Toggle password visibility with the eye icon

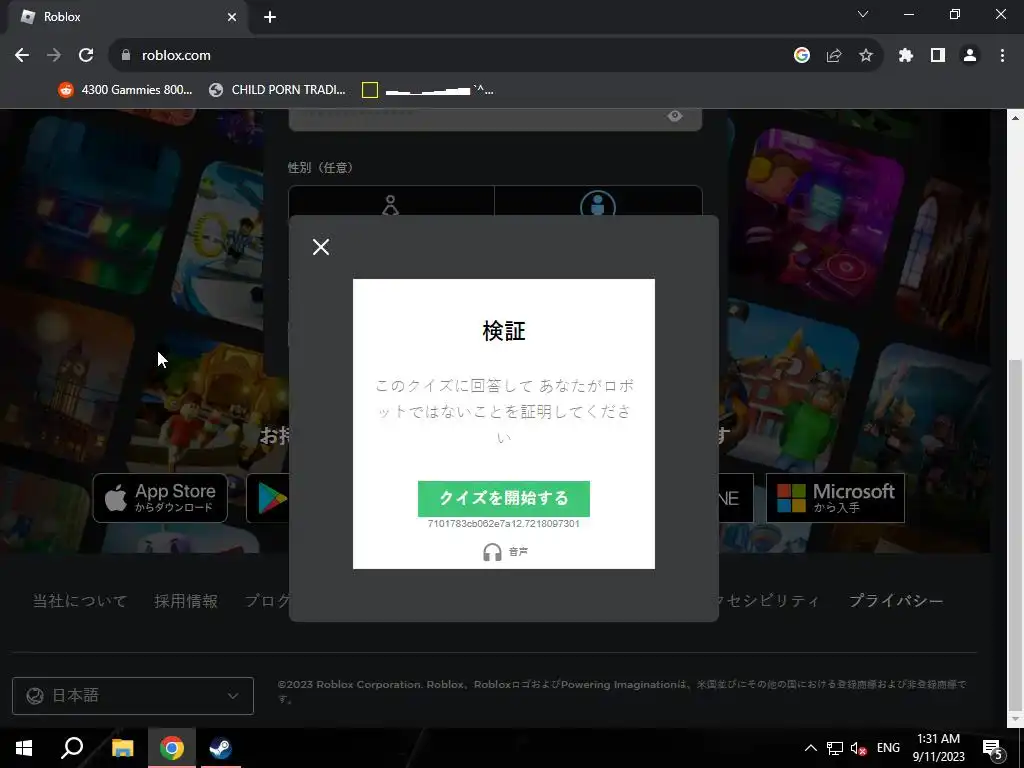point(675,116)
